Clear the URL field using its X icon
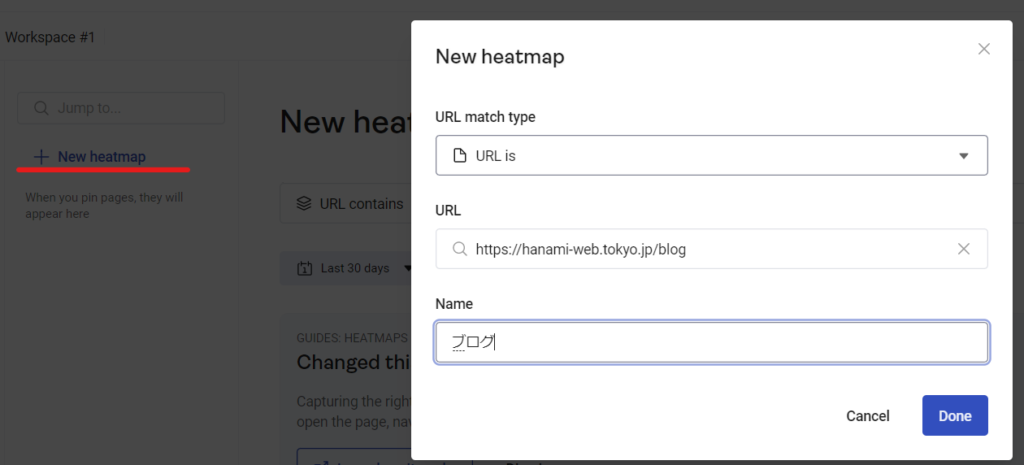Image resolution: width=1024 pixels, height=465 pixels. pyautogui.click(x=964, y=249)
